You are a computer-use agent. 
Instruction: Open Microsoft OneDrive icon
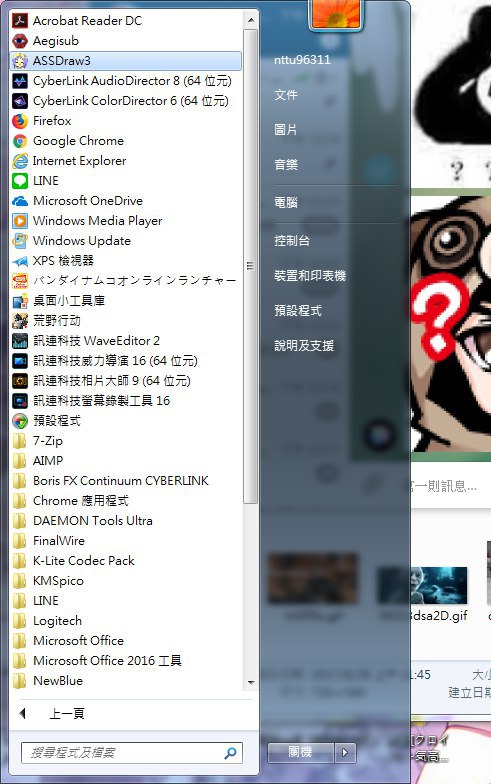20,200
